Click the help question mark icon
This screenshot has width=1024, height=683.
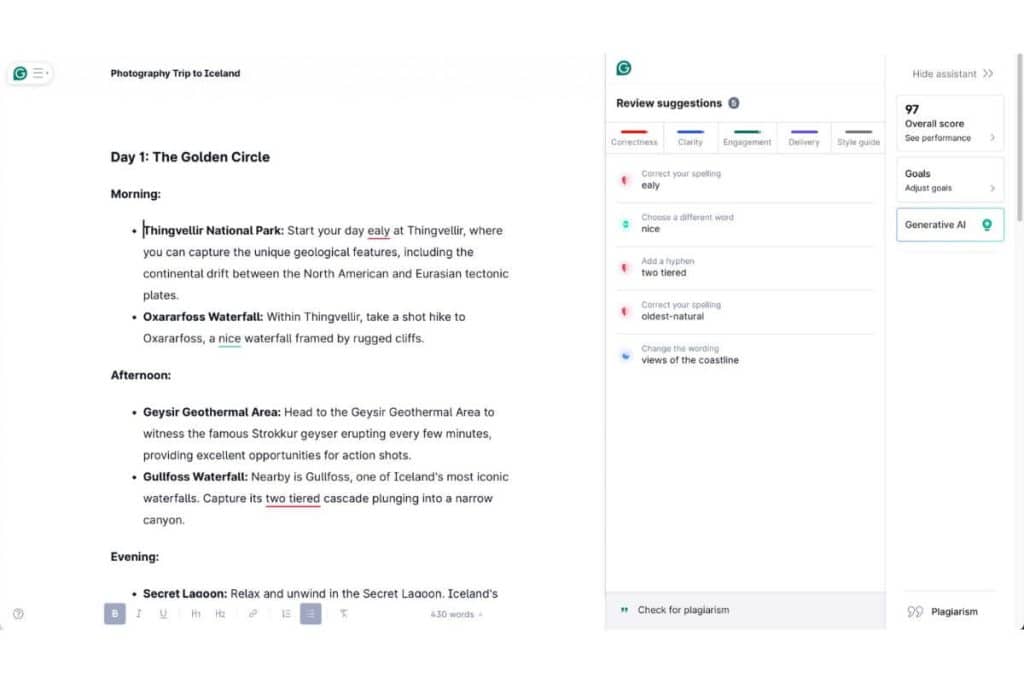point(18,614)
